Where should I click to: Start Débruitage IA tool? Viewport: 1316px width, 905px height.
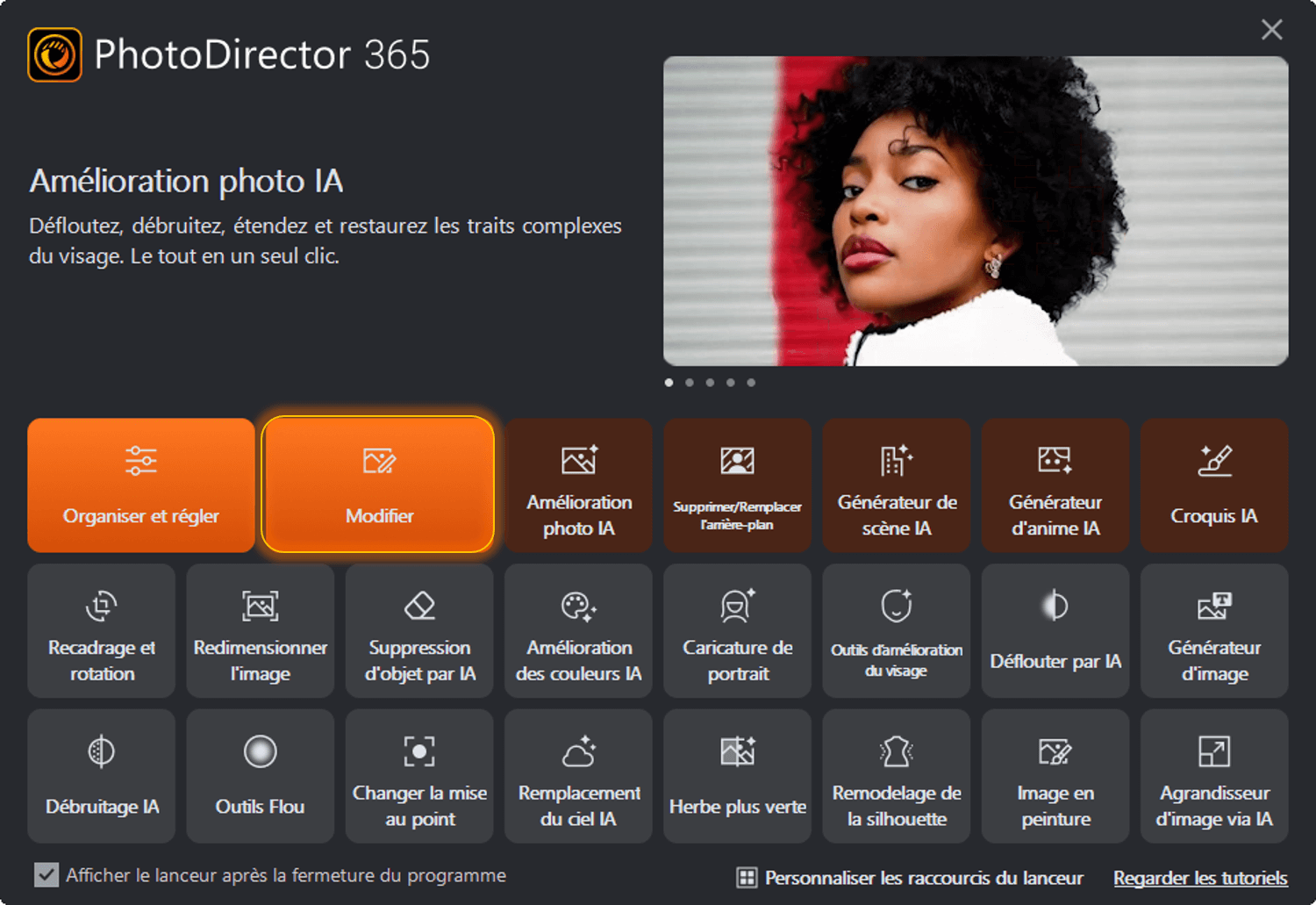click(102, 776)
